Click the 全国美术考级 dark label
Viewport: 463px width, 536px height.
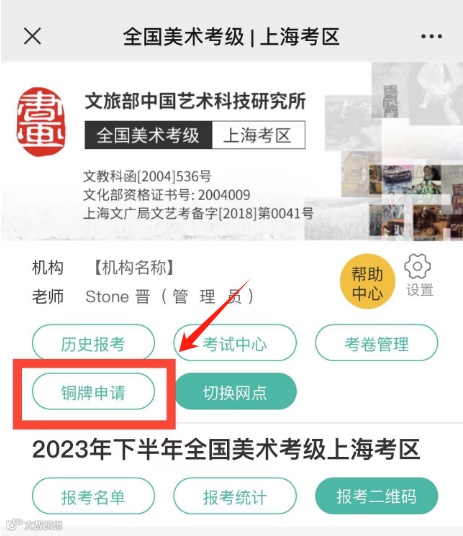point(148,135)
